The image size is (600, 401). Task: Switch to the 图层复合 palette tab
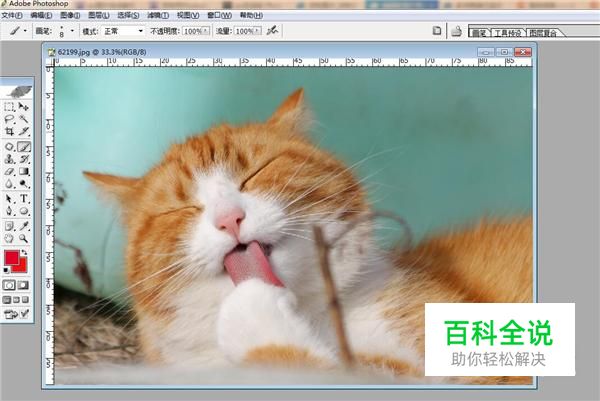(543, 33)
